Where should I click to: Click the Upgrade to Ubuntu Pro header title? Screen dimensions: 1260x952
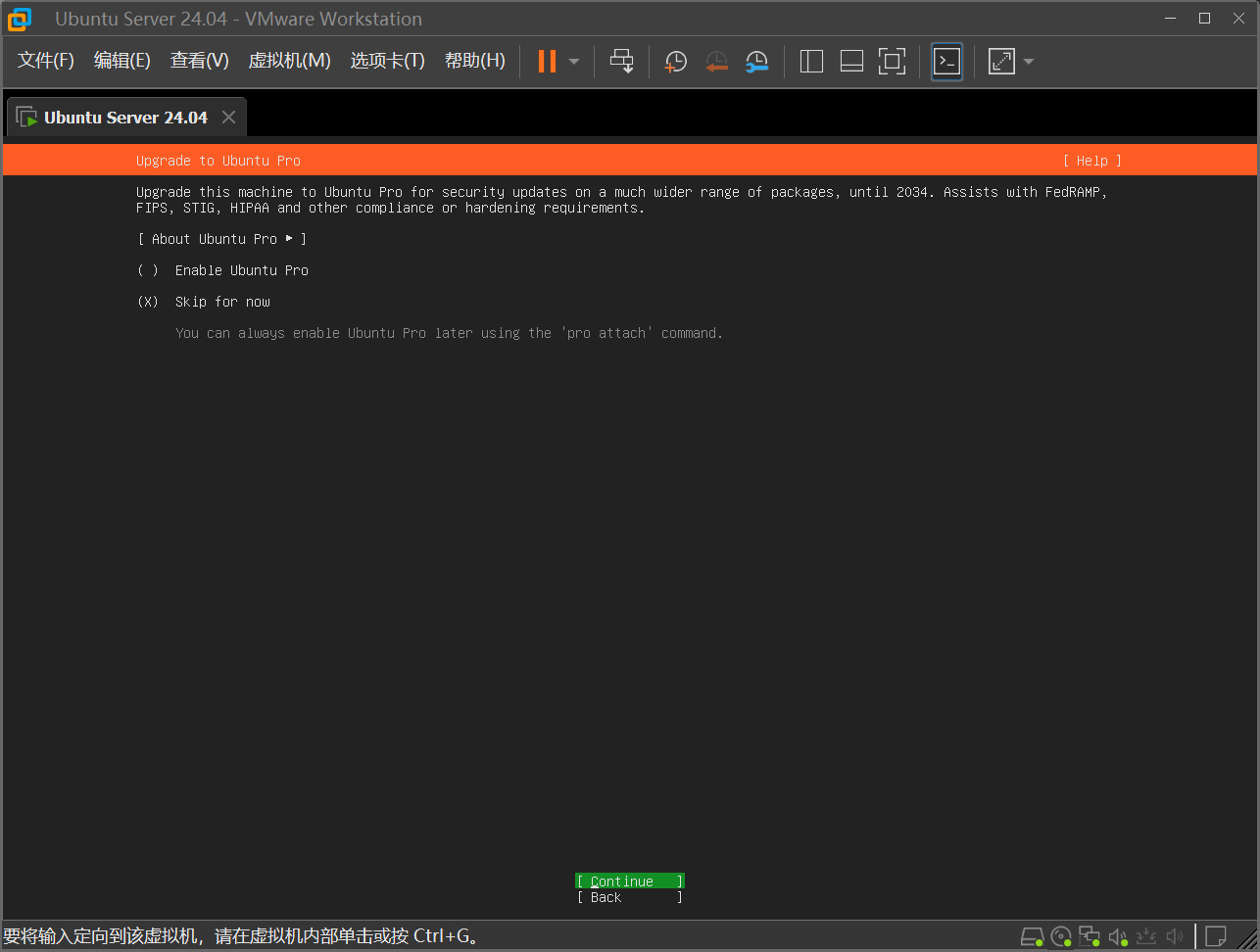pyautogui.click(x=218, y=161)
